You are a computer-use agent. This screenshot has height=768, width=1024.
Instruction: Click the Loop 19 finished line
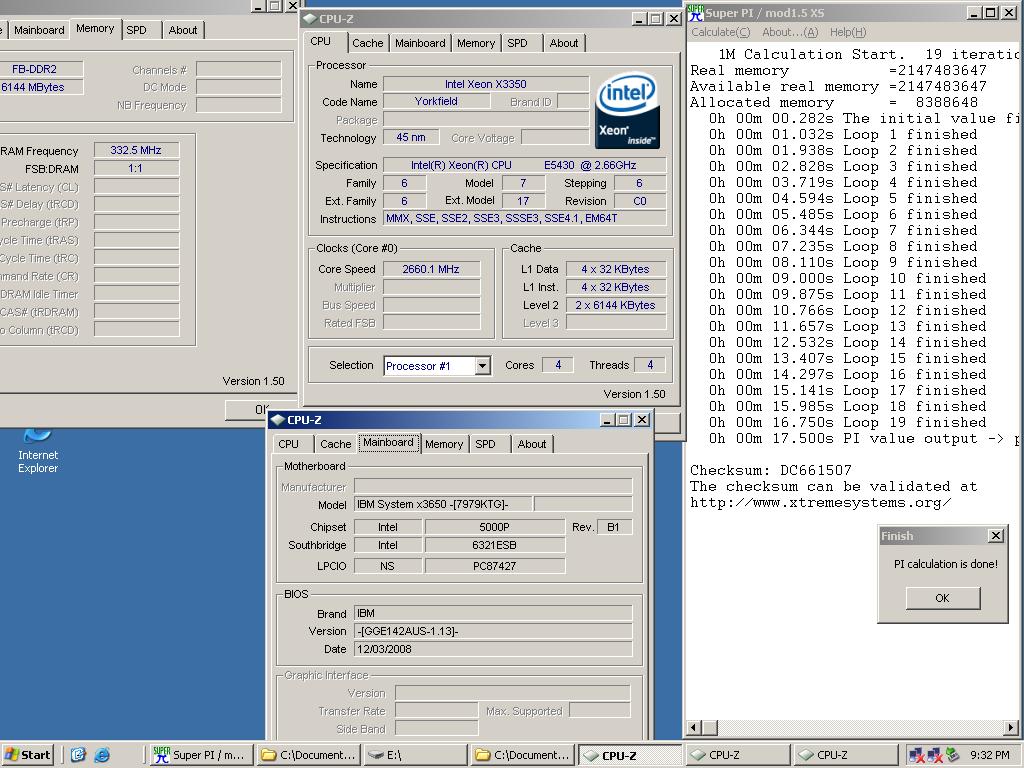848,423
